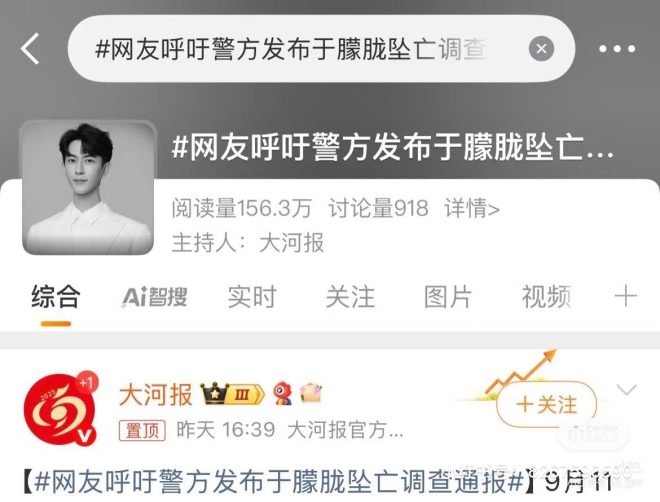Open the 视频 tab
Screen dimensions: 660x502
point(546,297)
